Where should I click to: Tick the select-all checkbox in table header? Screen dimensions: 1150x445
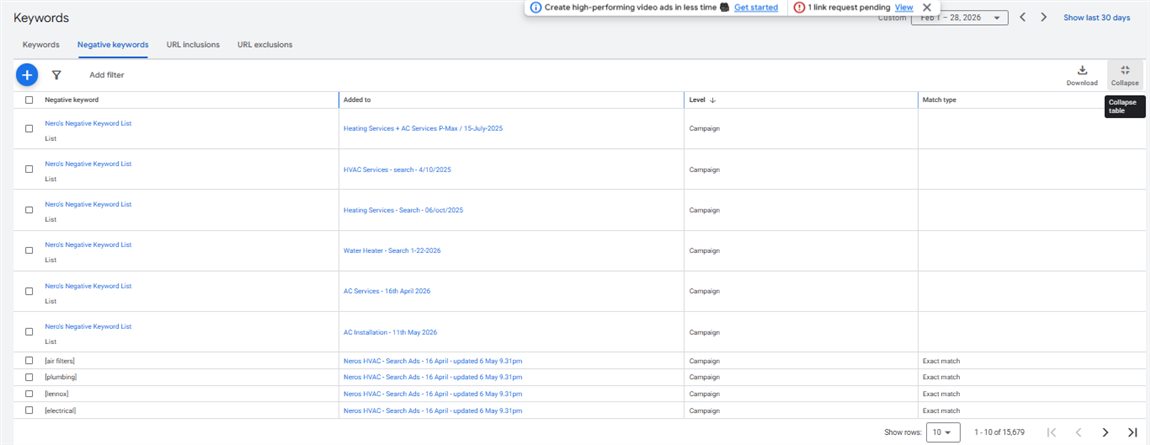pyautogui.click(x=29, y=100)
